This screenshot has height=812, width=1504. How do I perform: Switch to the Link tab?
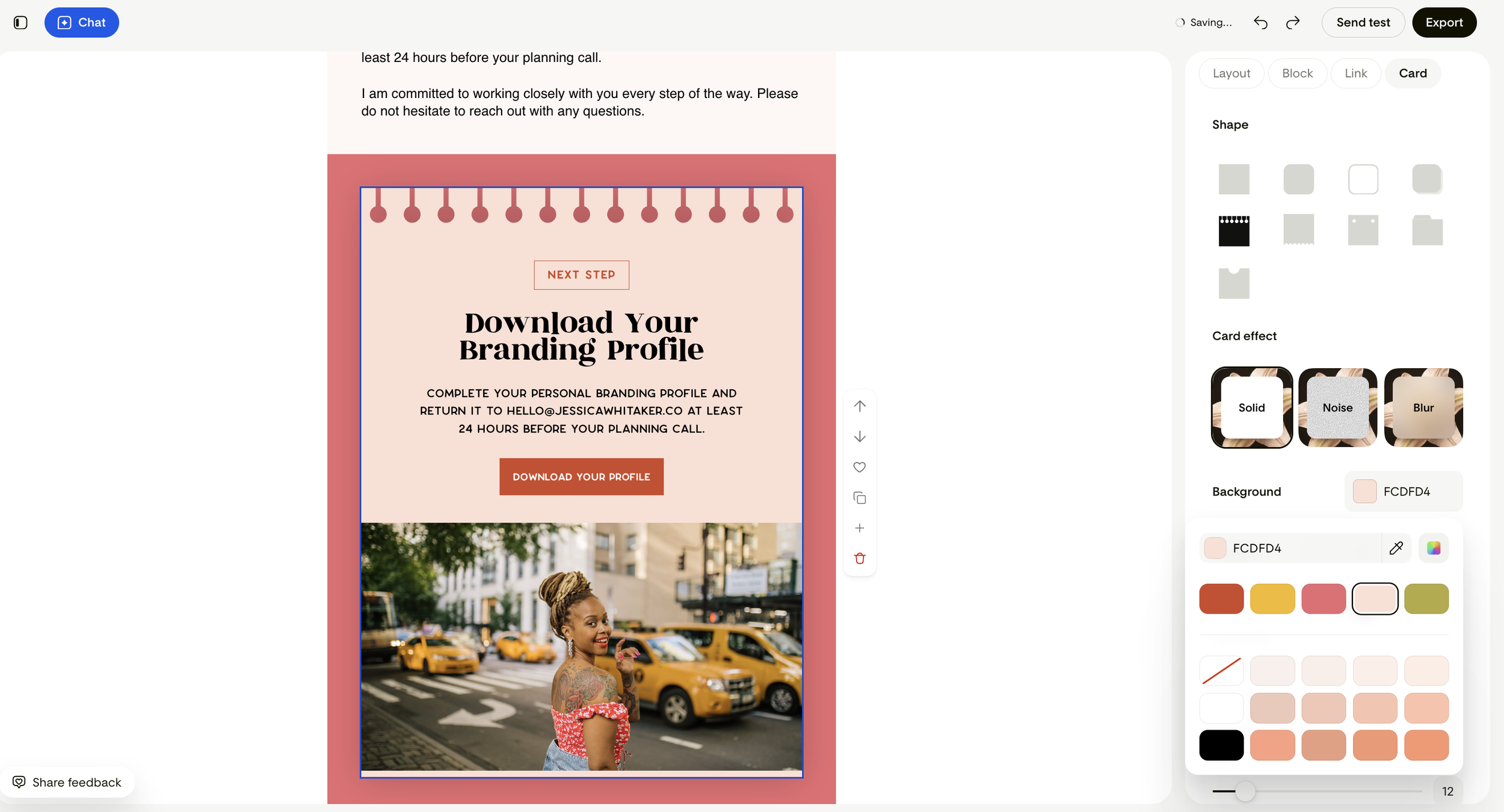[1355, 73]
